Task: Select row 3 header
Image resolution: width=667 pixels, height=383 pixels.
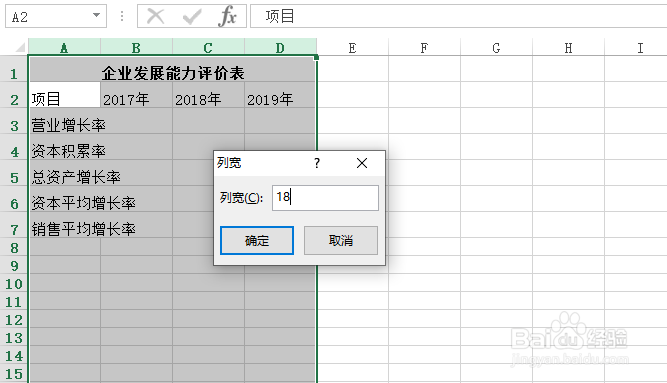Action: (14, 121)
